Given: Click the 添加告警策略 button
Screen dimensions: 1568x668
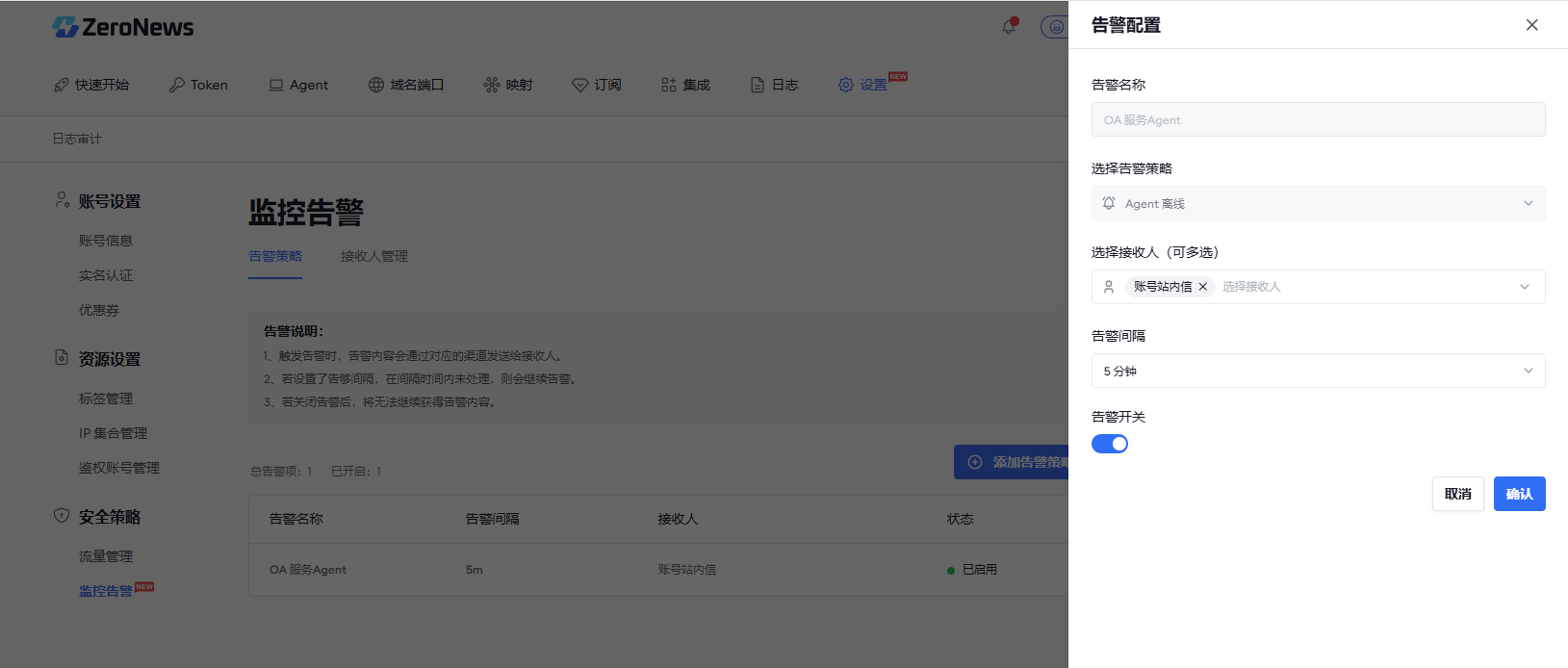Looking at the screenshot, I should (1012, 462).
